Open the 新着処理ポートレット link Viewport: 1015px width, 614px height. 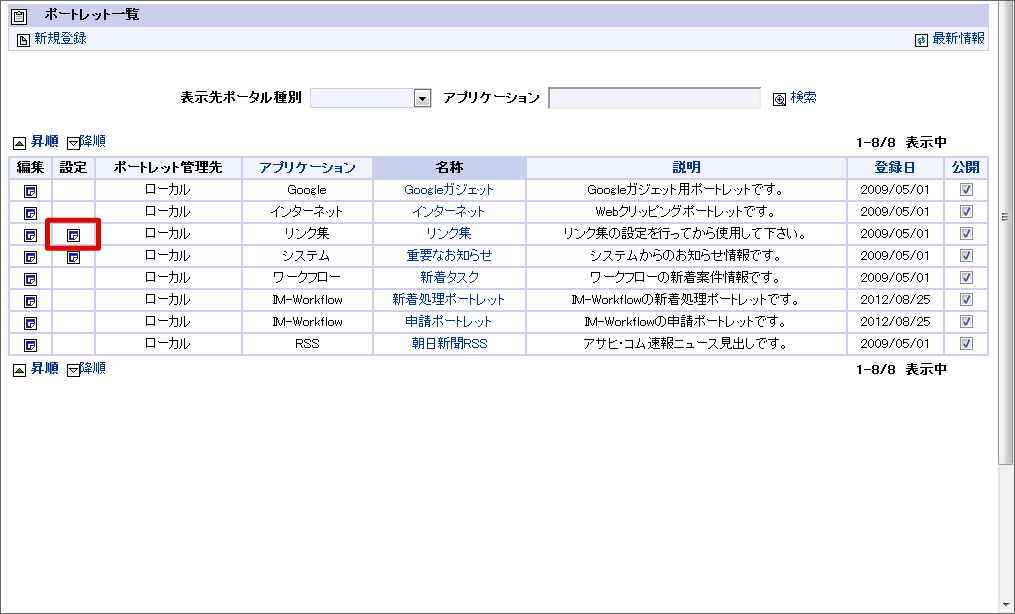[x=449, y=300]
